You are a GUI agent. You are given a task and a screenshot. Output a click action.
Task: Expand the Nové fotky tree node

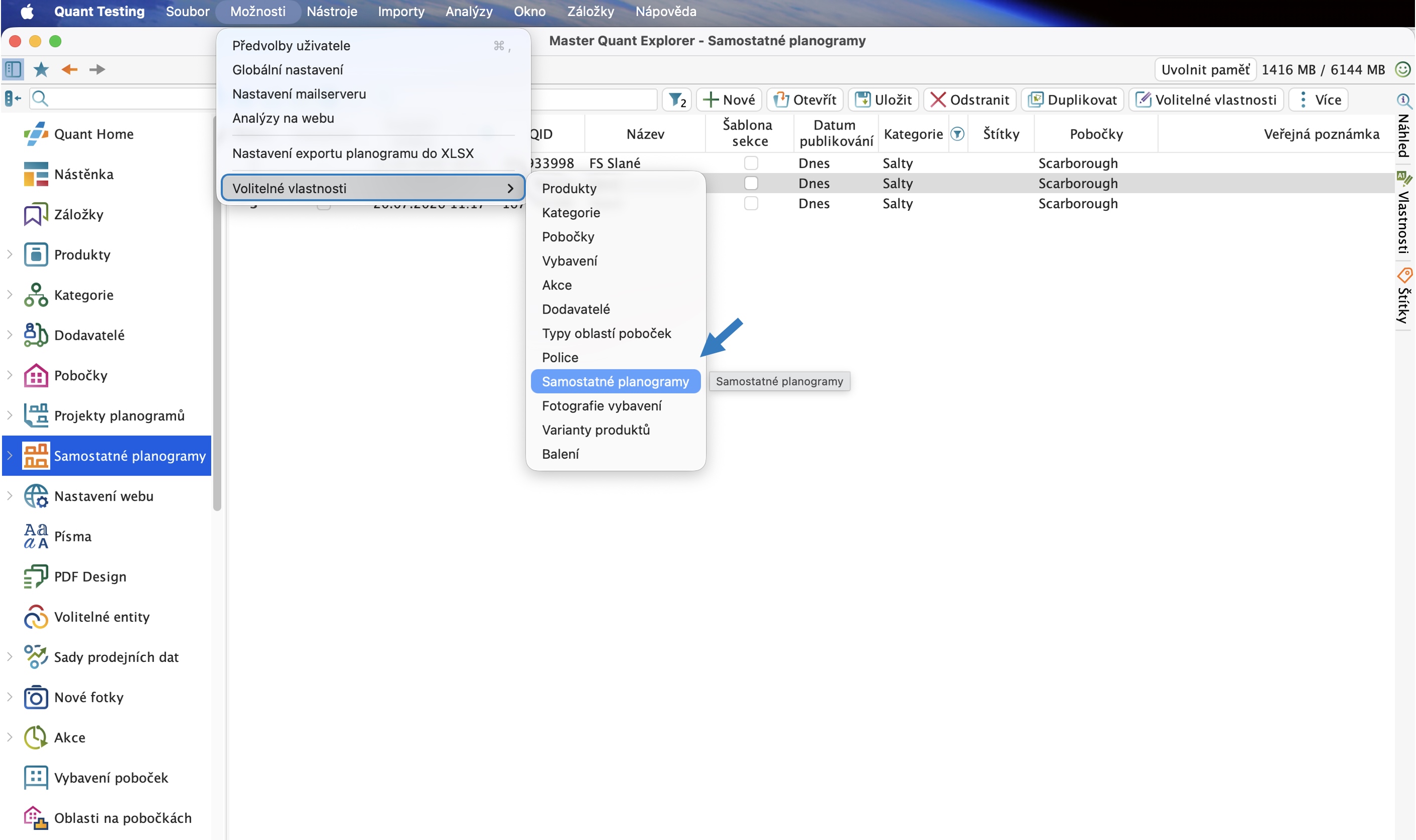(x=10, y=697)
